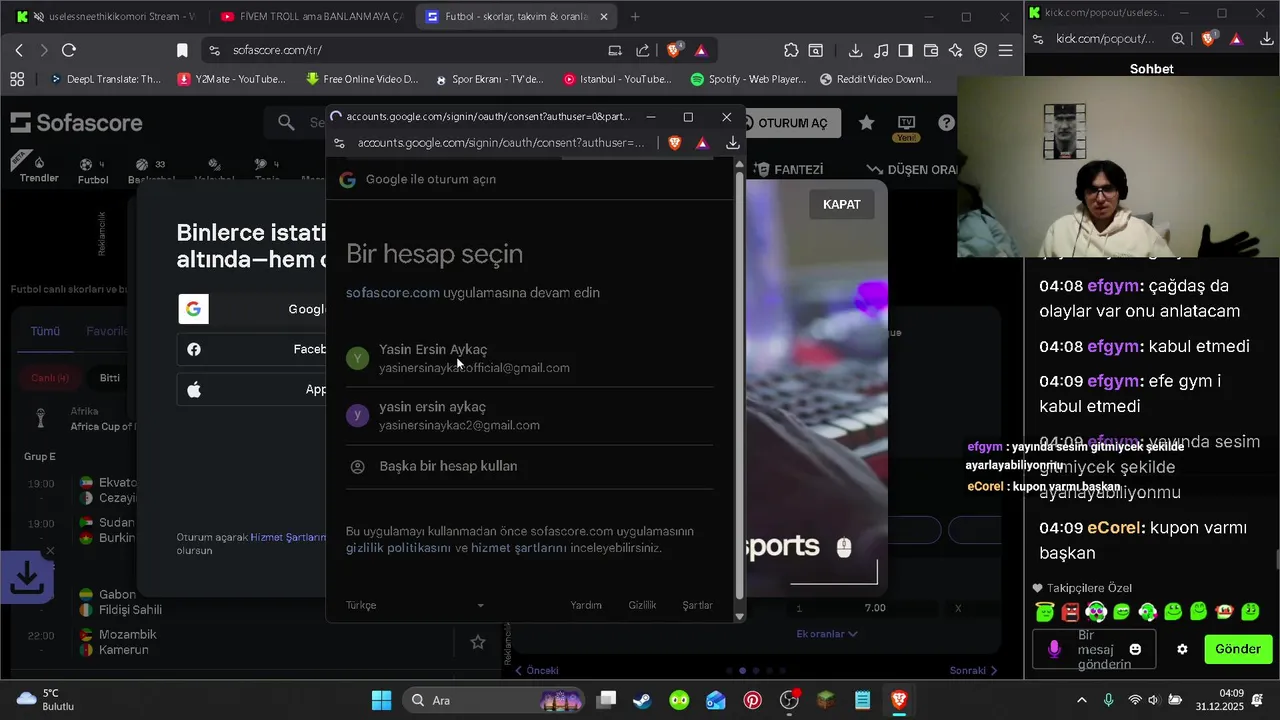
Task: Click the Şartlar footer link
Action: pos(697,605)
